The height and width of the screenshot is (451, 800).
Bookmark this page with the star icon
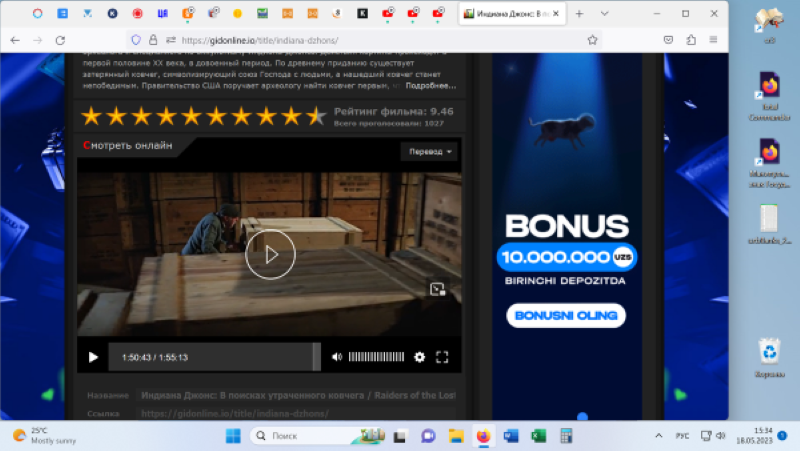click(x=593, y=40)
